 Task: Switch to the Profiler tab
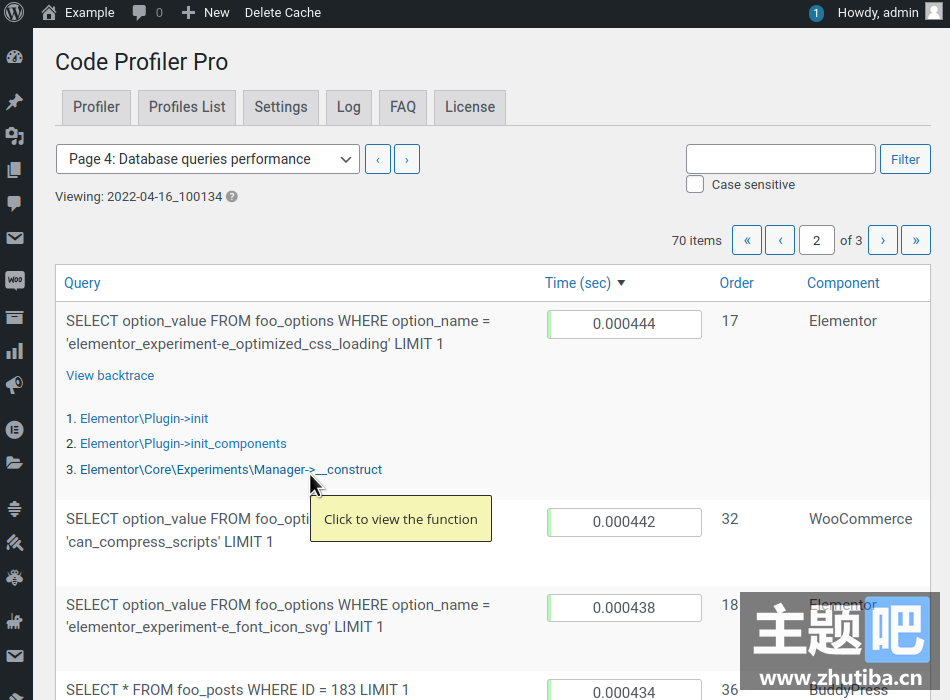[x=96, y=107]
